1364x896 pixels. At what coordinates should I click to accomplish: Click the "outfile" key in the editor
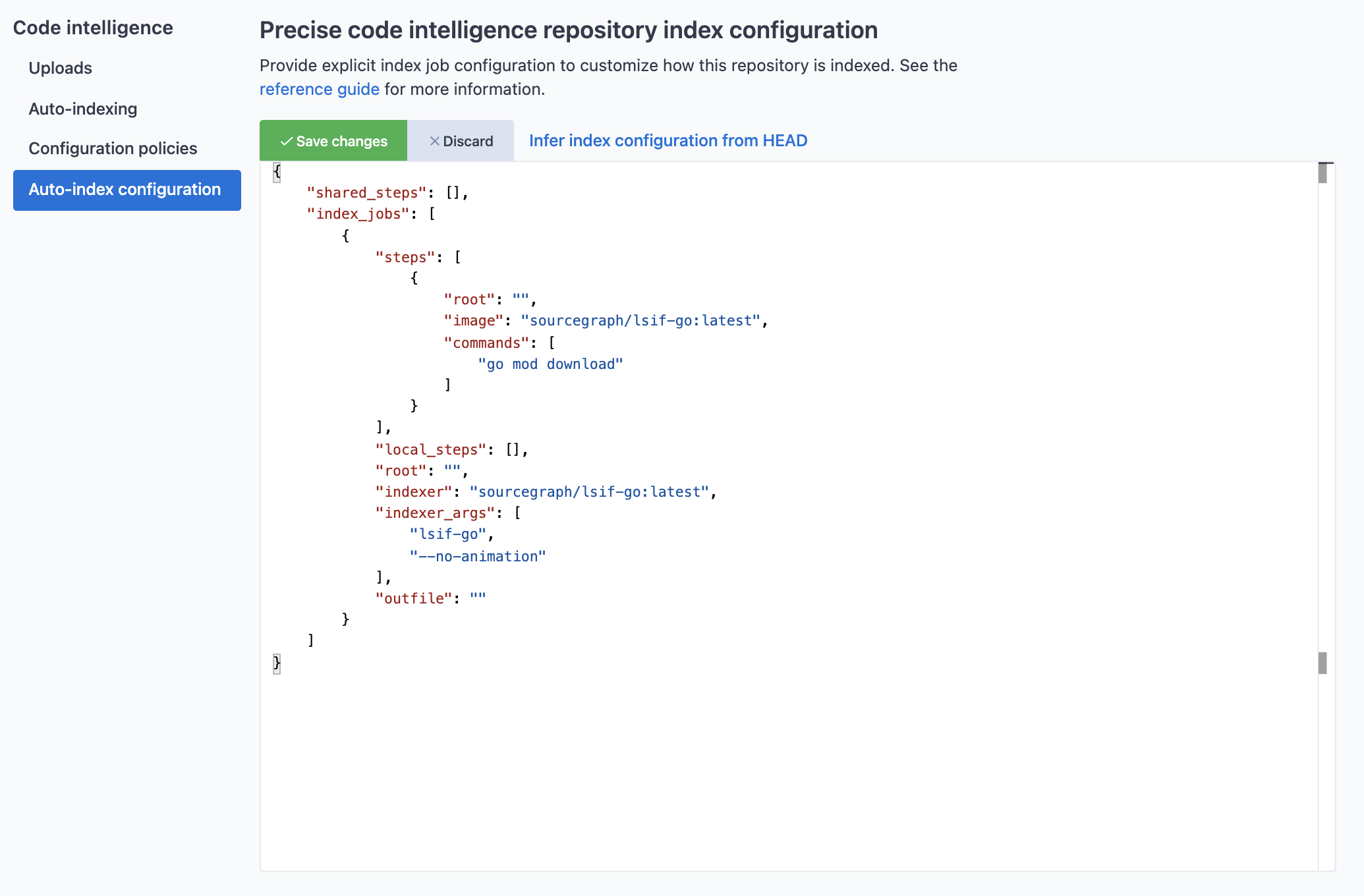click(414, 599)
